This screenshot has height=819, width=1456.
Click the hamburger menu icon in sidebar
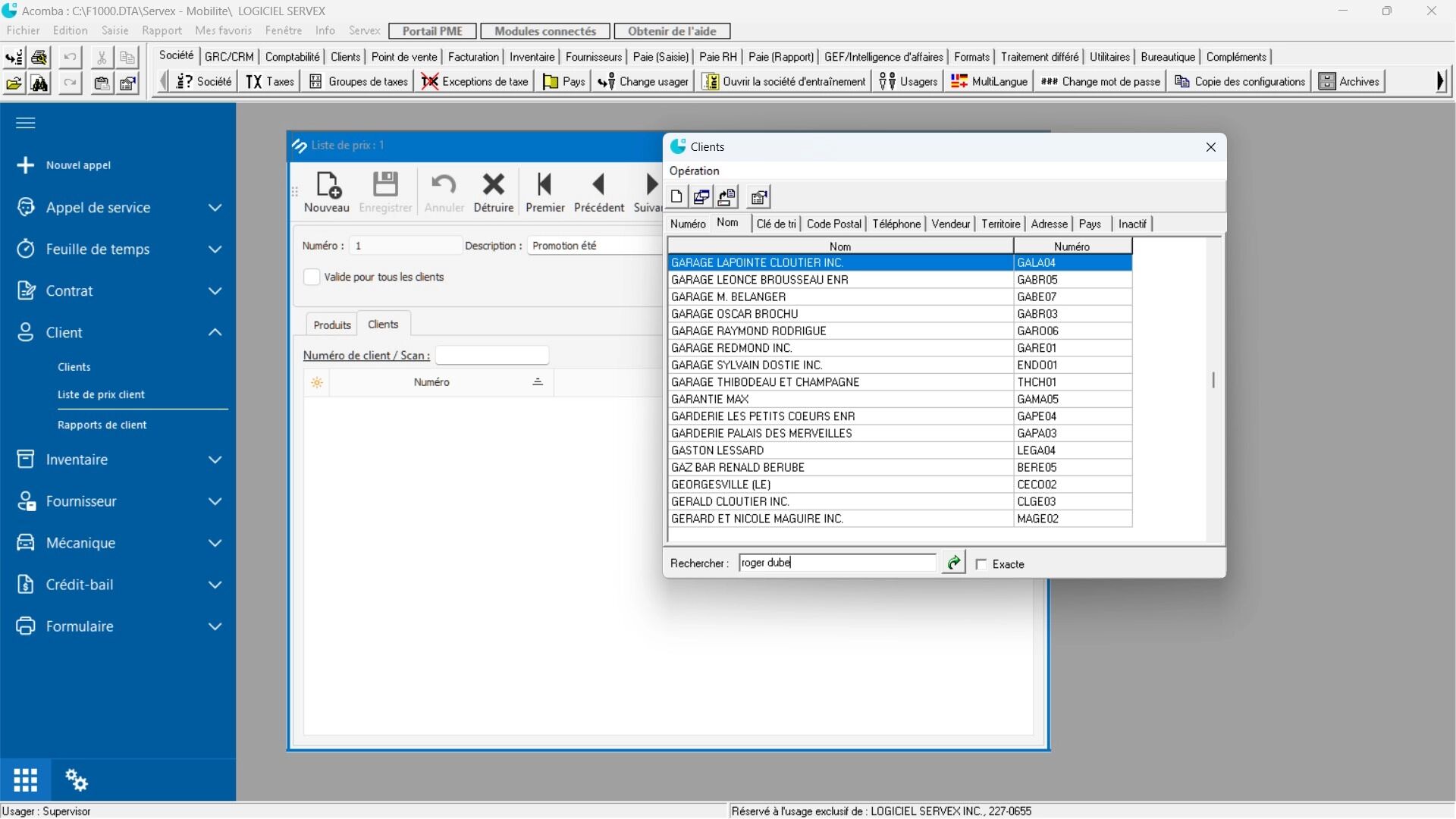pyautogui.click(x=26, y=123)
